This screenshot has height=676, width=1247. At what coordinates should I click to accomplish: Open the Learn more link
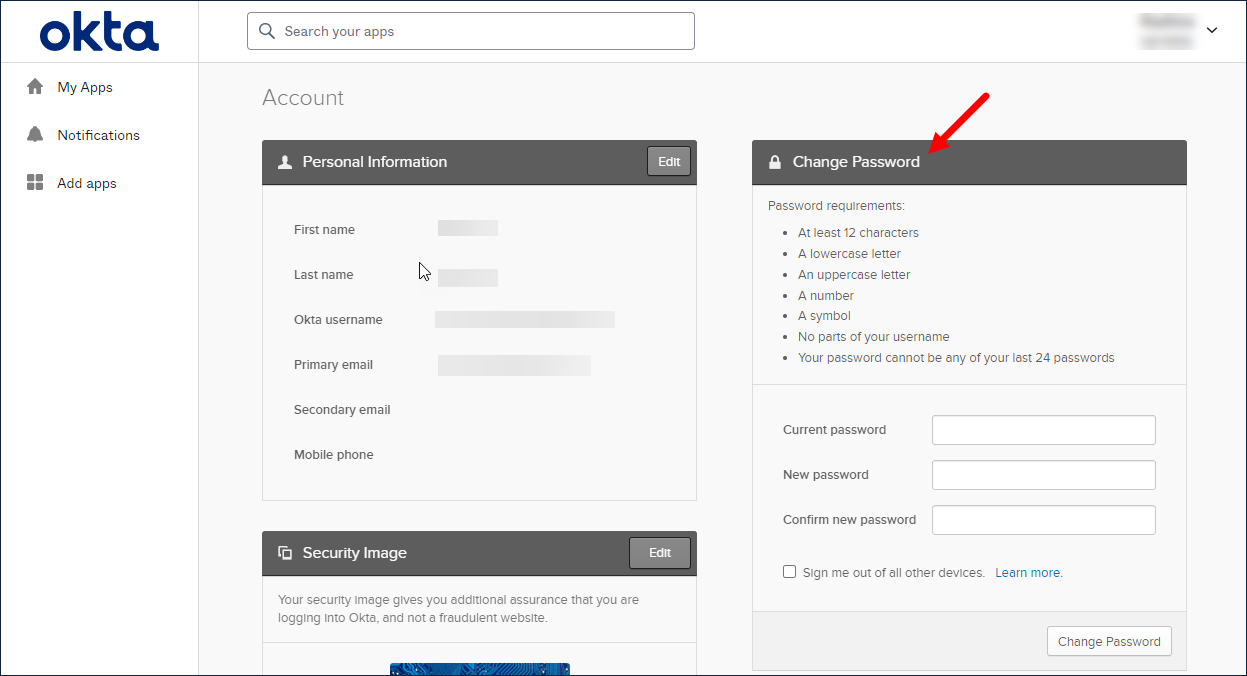[x=1027, y=573]
